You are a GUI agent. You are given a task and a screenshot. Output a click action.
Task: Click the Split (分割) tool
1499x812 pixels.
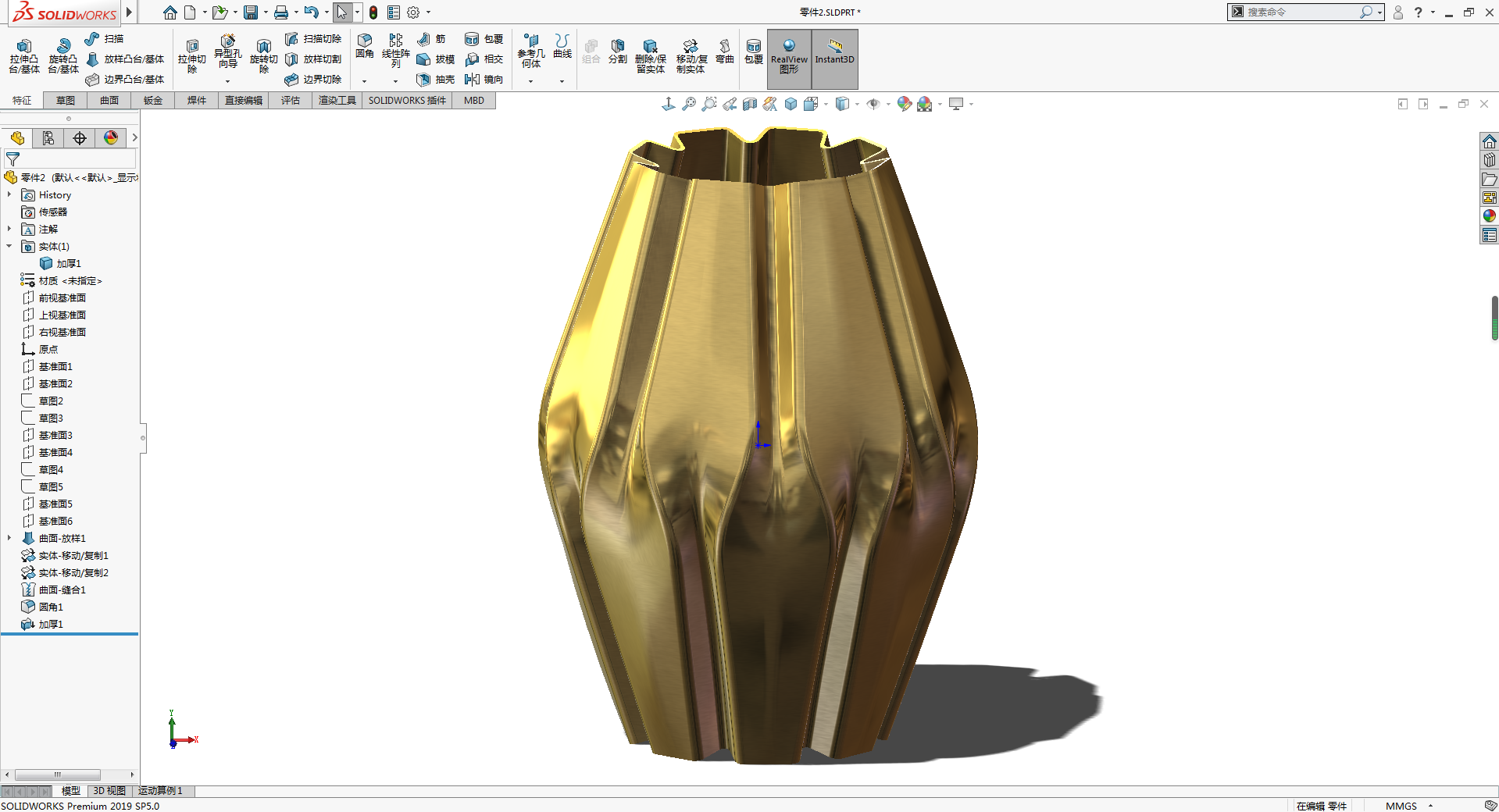click(618, 51)
